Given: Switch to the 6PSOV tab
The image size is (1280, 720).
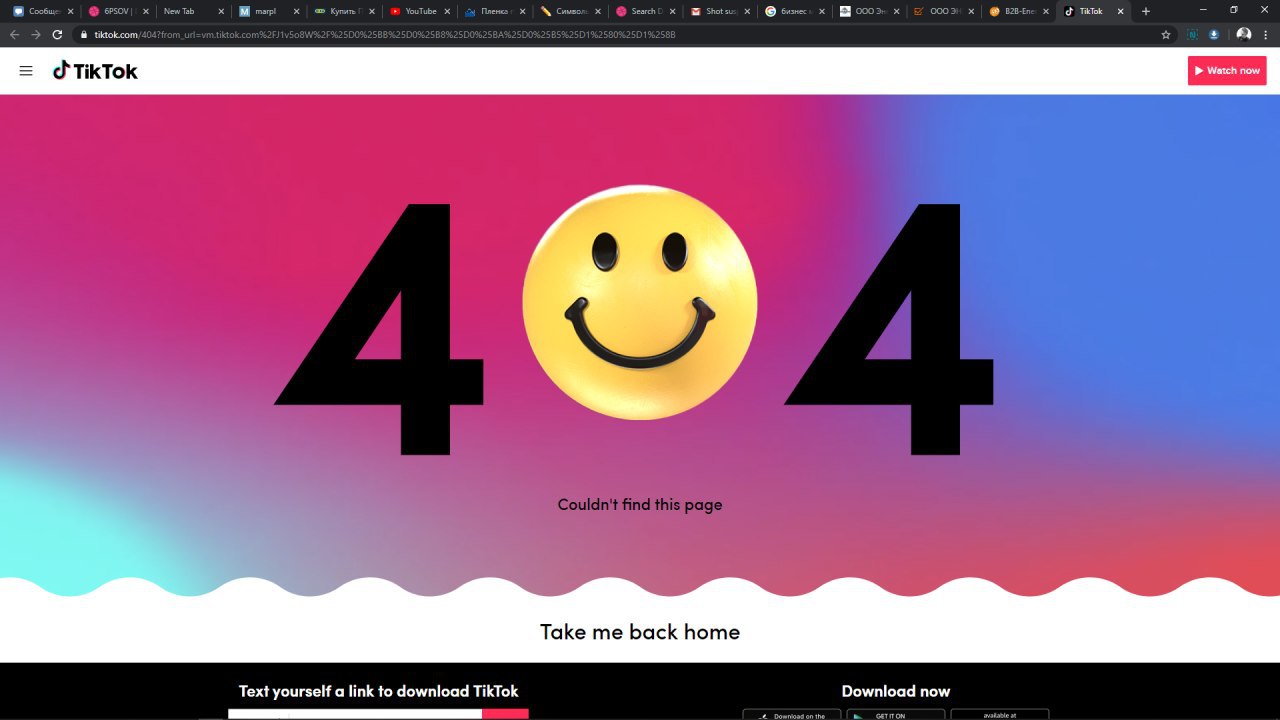Looking at the screenshot, I should (118, 11).
